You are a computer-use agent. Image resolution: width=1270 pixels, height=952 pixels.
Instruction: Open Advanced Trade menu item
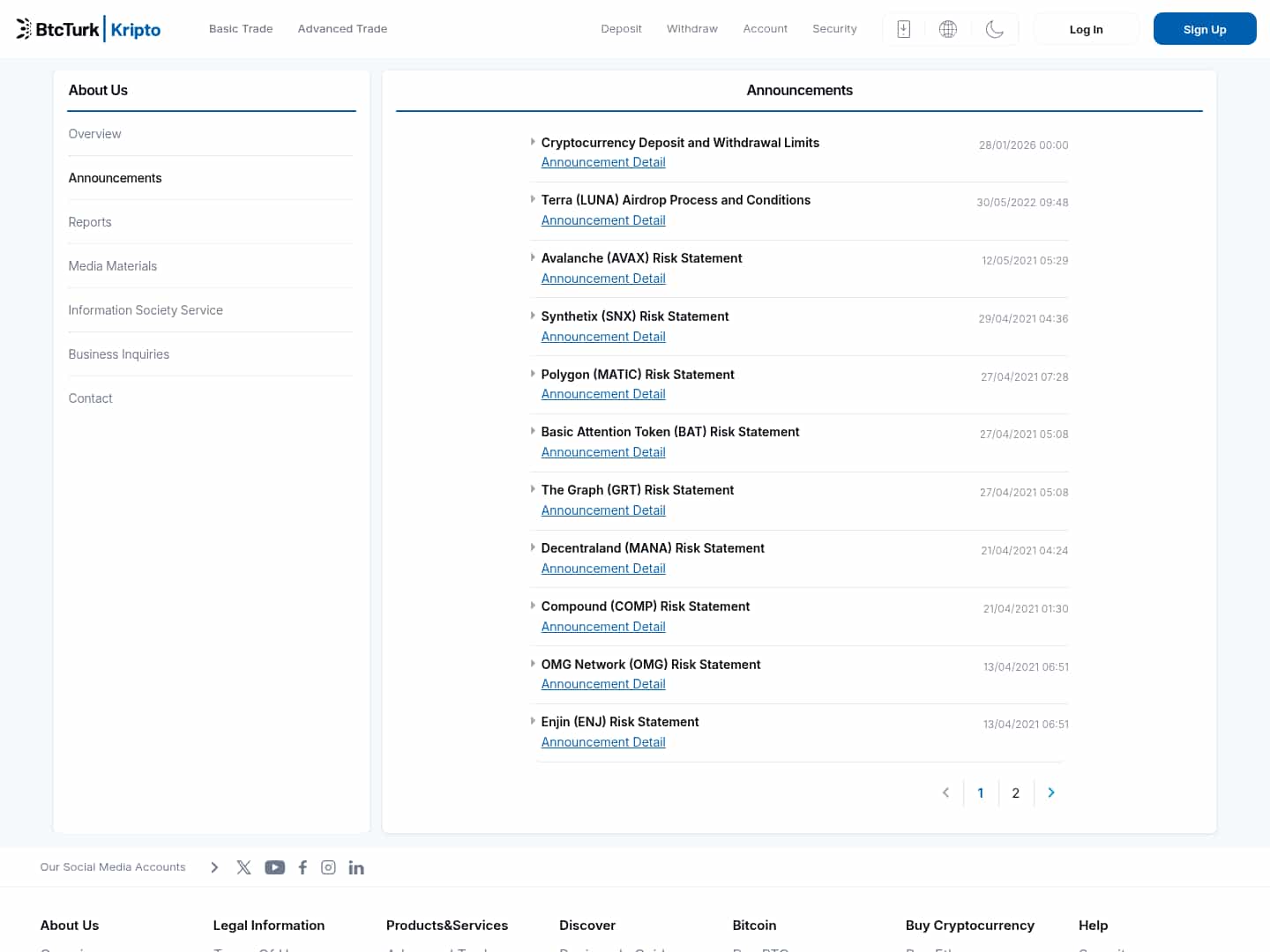tap(342, 29)
